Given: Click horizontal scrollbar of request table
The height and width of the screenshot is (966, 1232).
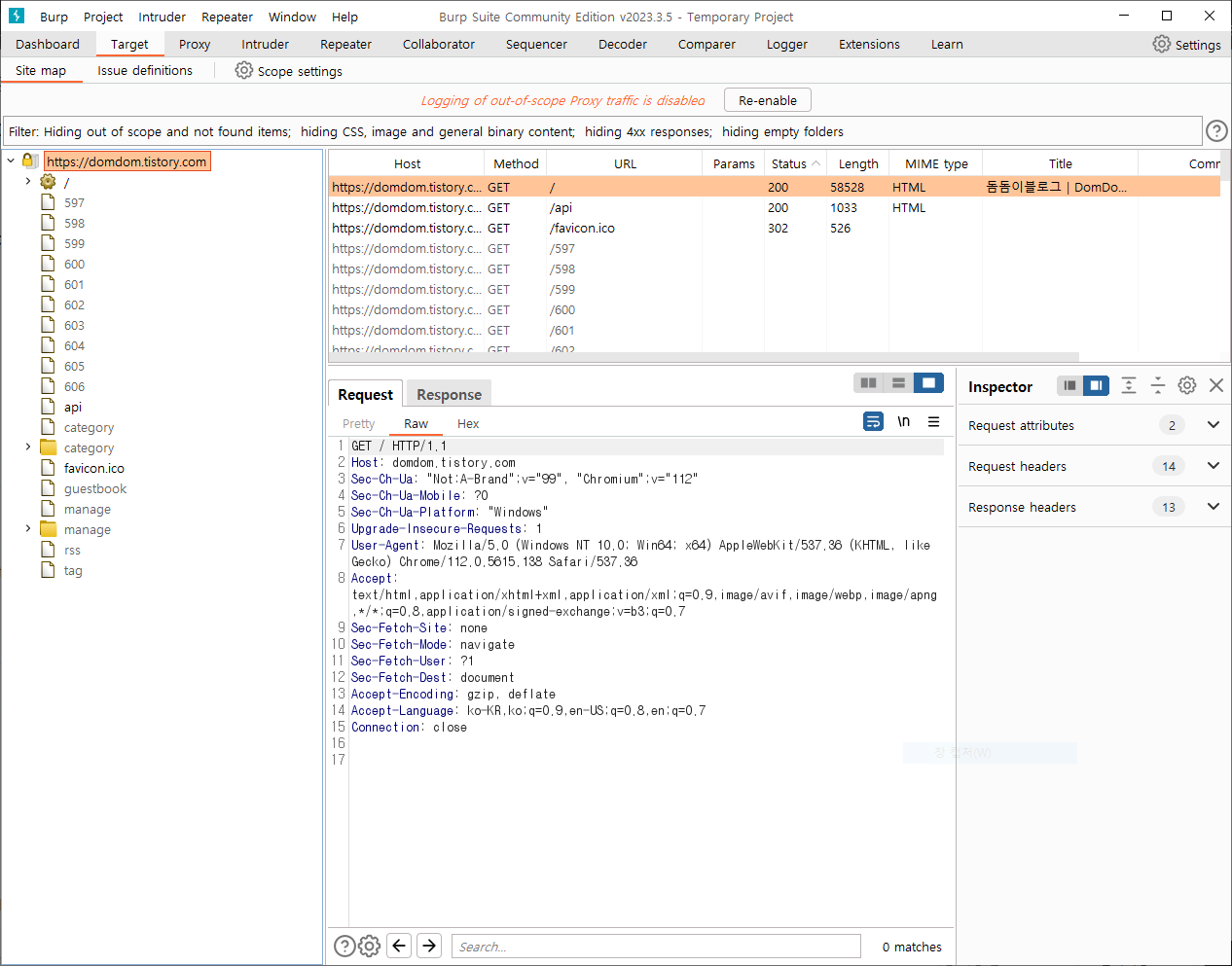Looking at the screenshot, I should tap(704, 357).
